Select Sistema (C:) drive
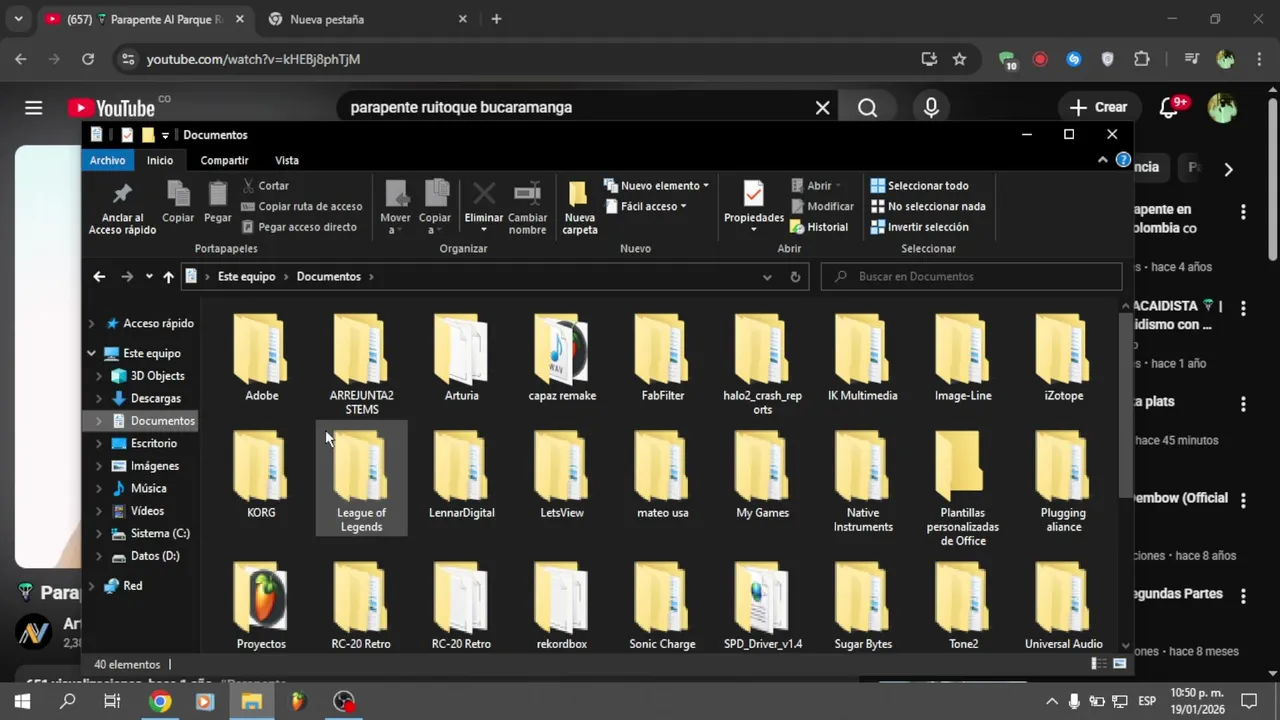 (x=160, y=533)
